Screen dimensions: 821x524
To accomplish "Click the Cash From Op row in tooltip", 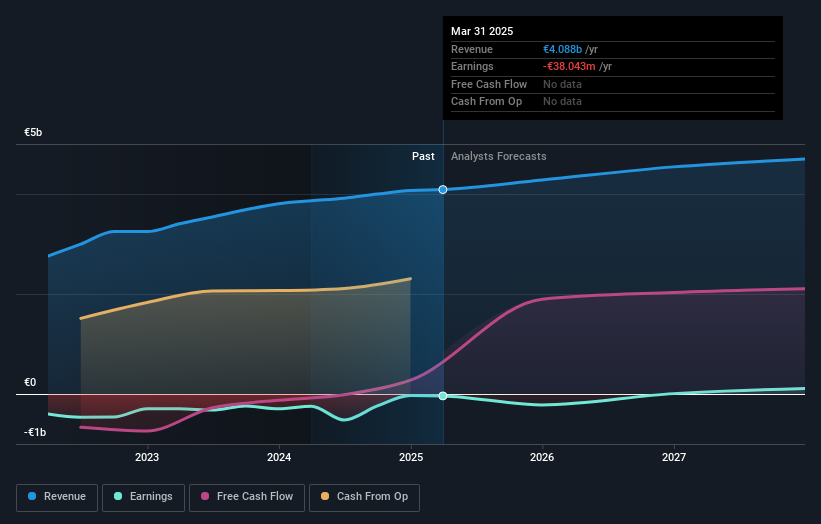I will pyautogui.click(x=613, y=102).
